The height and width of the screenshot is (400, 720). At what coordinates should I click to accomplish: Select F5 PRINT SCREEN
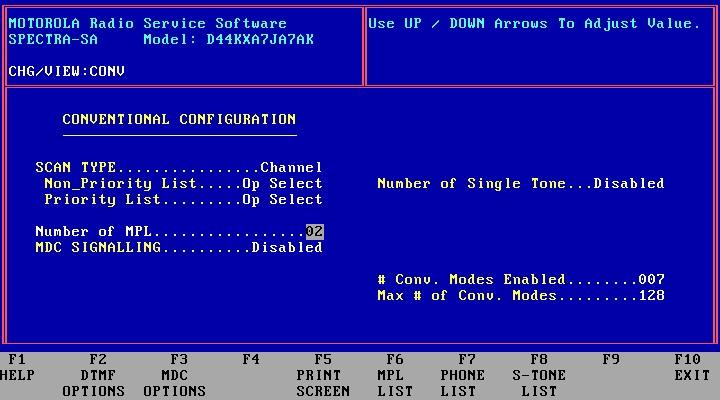pyautogui.click(x=323, y=375)
